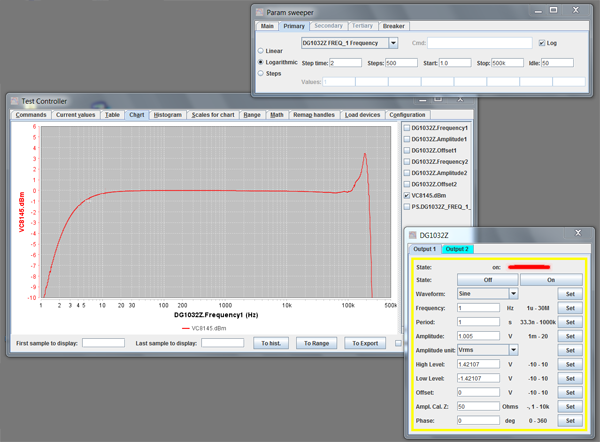Open the Table tab
Screen dimensions: 600x442
click(112, 115)
